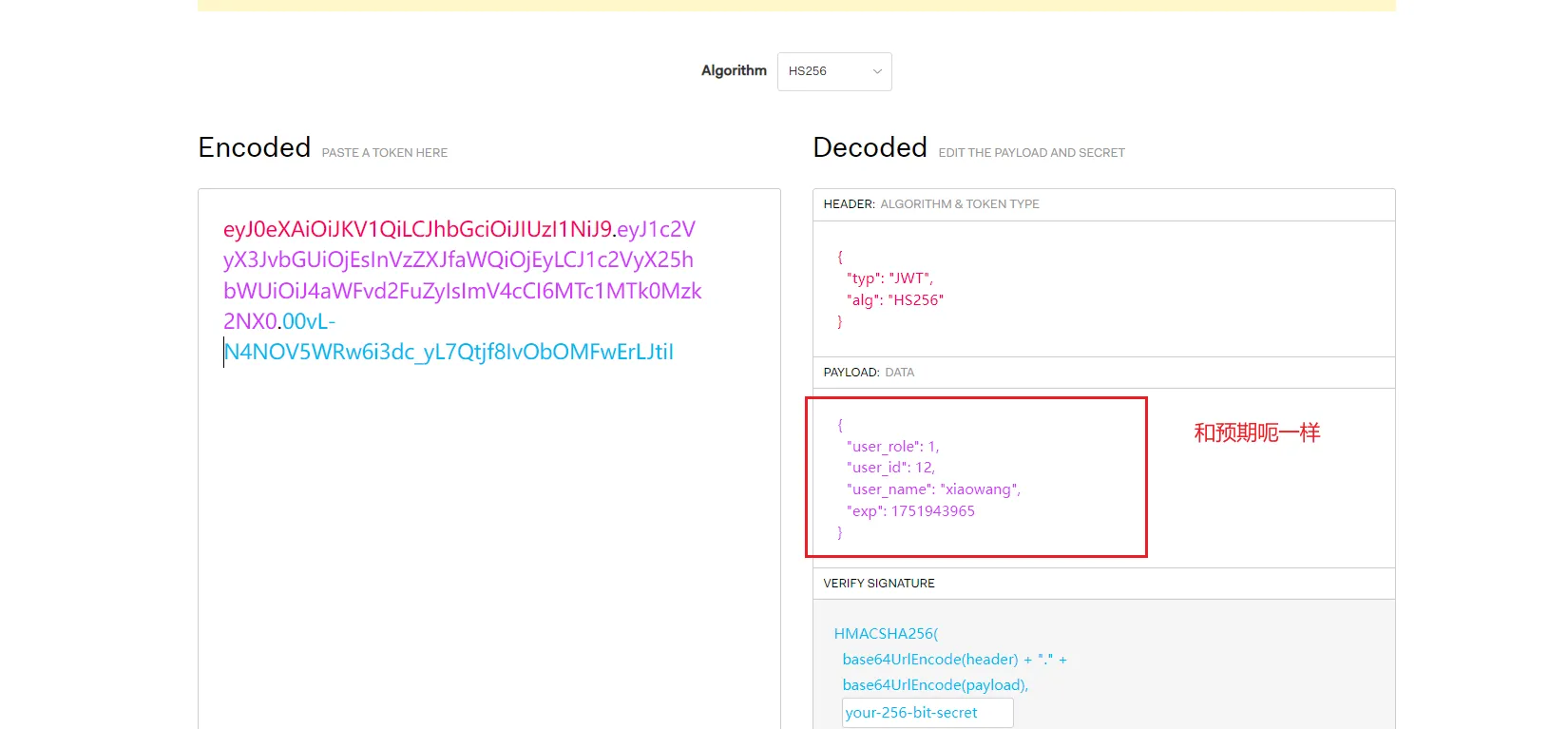The image size is (1568, 729).
Task: Open the HS256 algorithm dropdown
Action: pyautogui.click(x=832, y=71)
